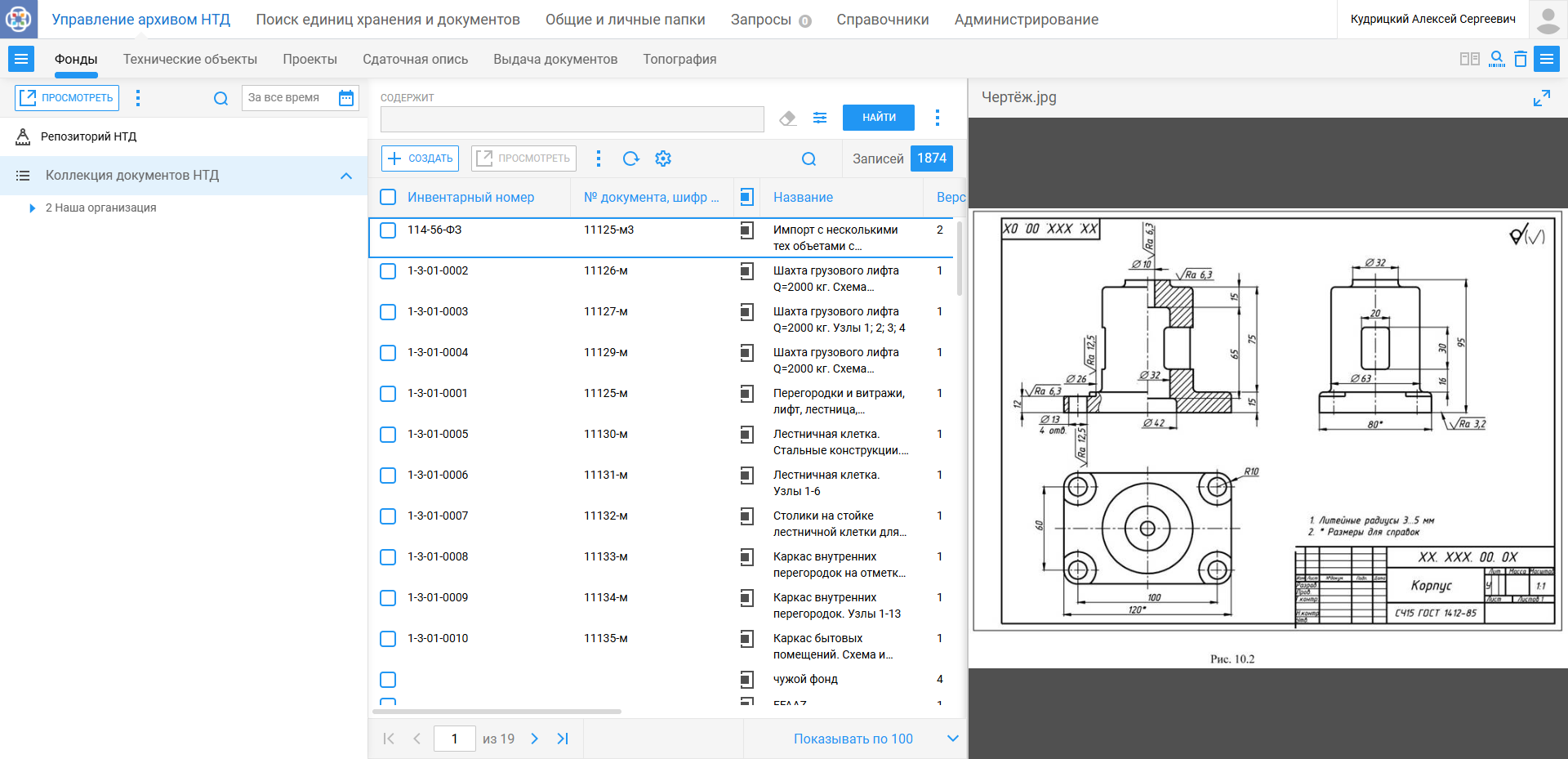The height and width of the screenshot is (759, 1568).
Task: Click the top-right search icon
Action: [1496, 59]
